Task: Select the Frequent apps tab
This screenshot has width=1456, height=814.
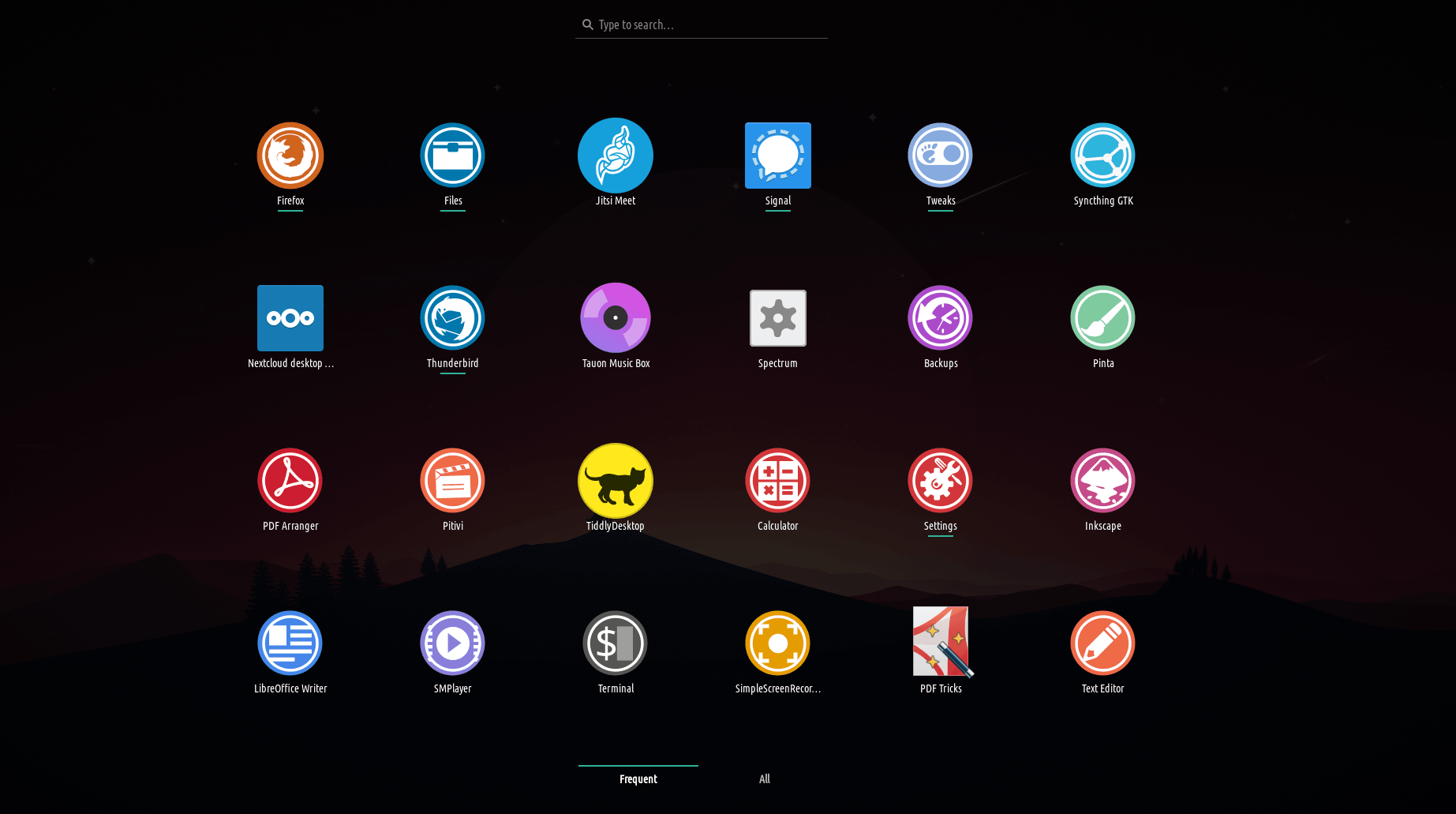Action: [x=638, y=778]
